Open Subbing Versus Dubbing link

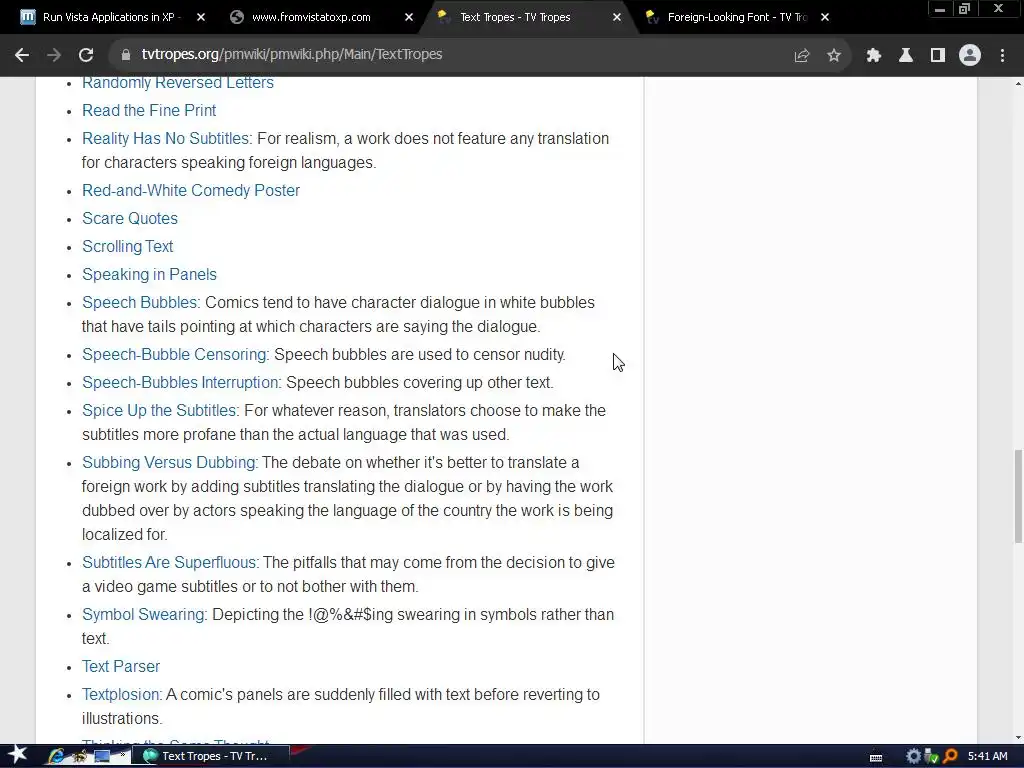(x=168, y=463)
